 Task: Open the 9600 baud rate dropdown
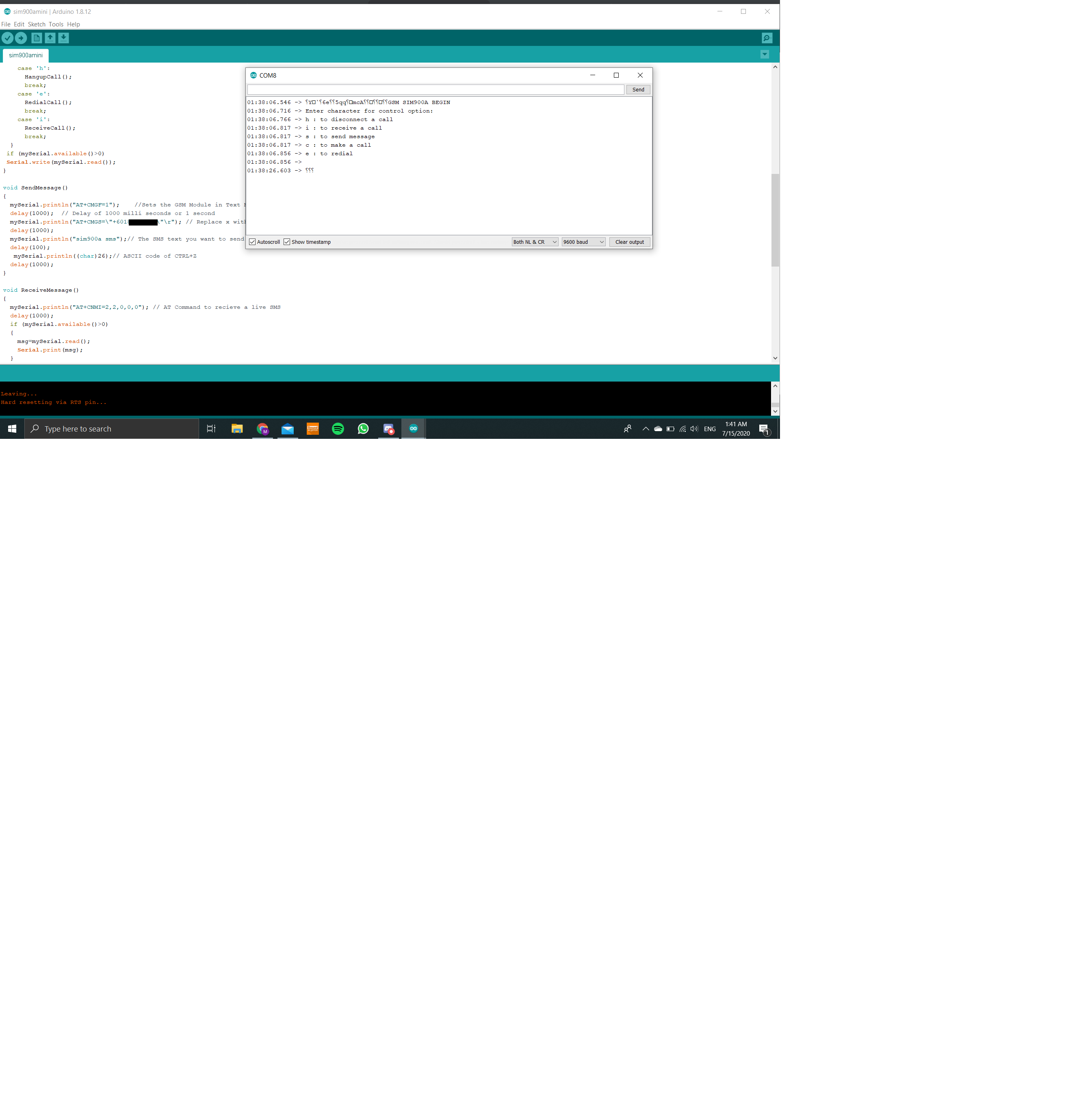(583, 242)
